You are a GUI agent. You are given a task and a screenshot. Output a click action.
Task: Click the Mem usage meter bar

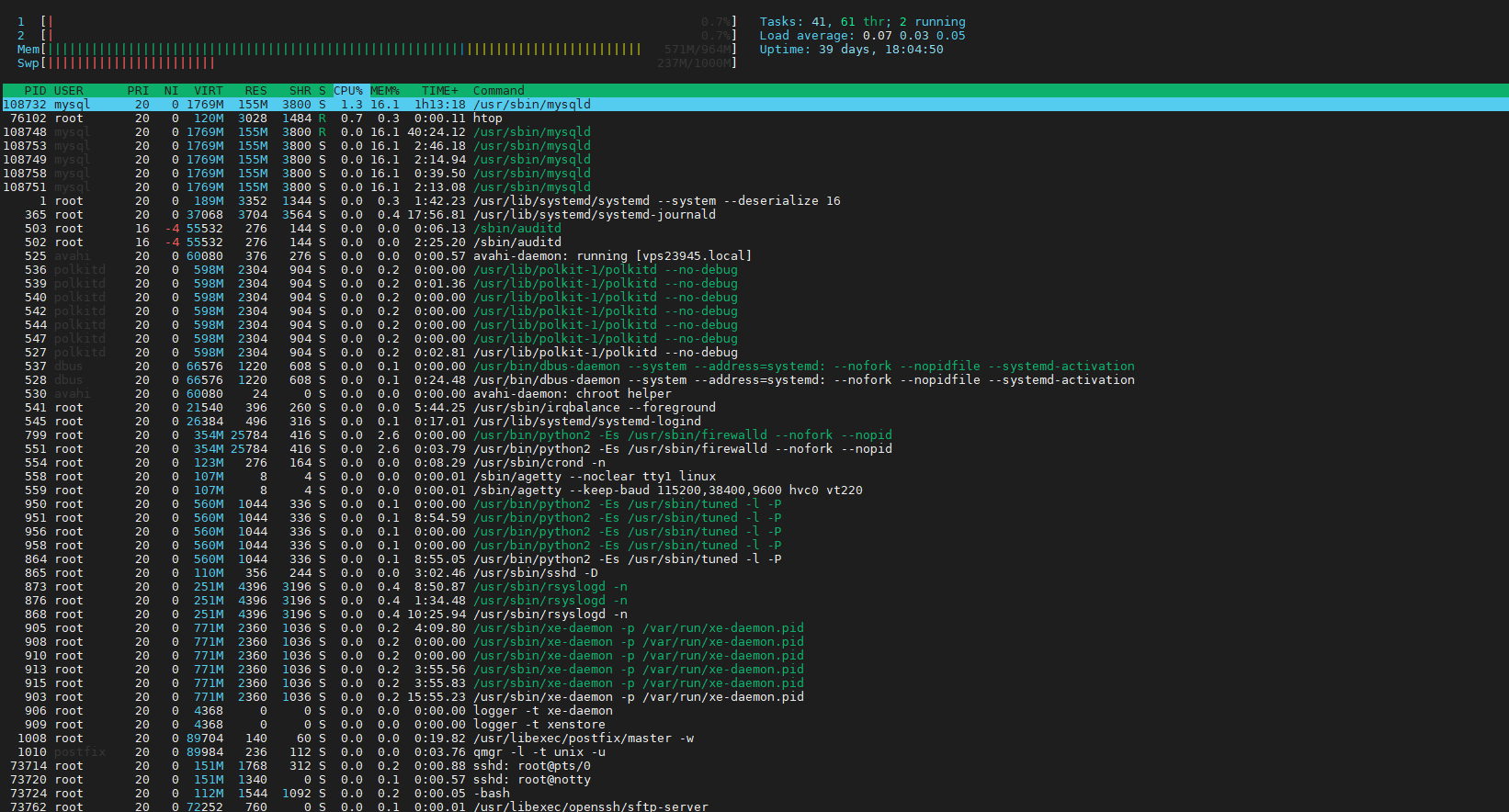pyautogui.click(x=377, y=50)
